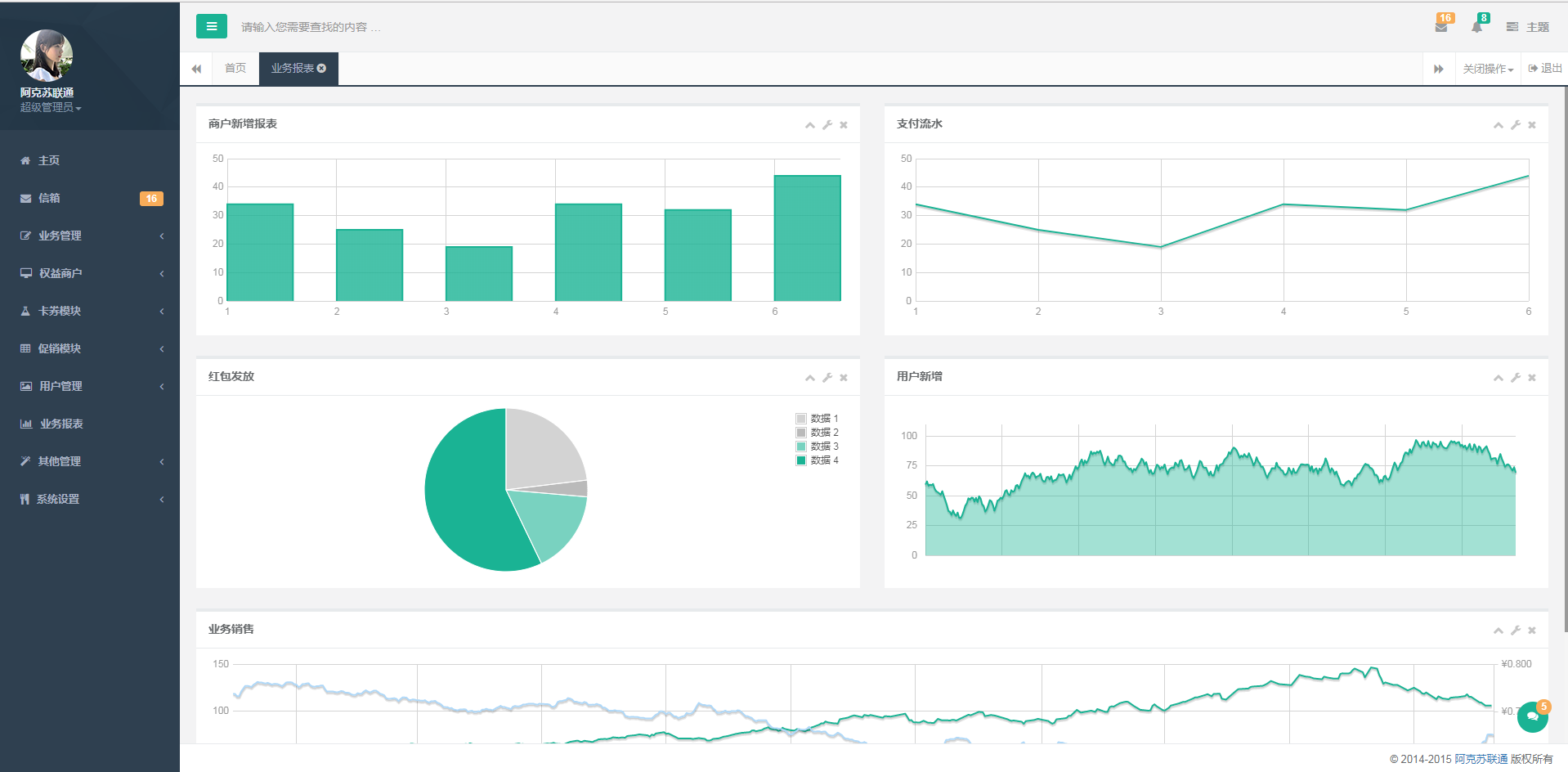The image size is (1568, 772).
Task: Click the 权益商户 sidebar monitor icon
Action: 26,273
